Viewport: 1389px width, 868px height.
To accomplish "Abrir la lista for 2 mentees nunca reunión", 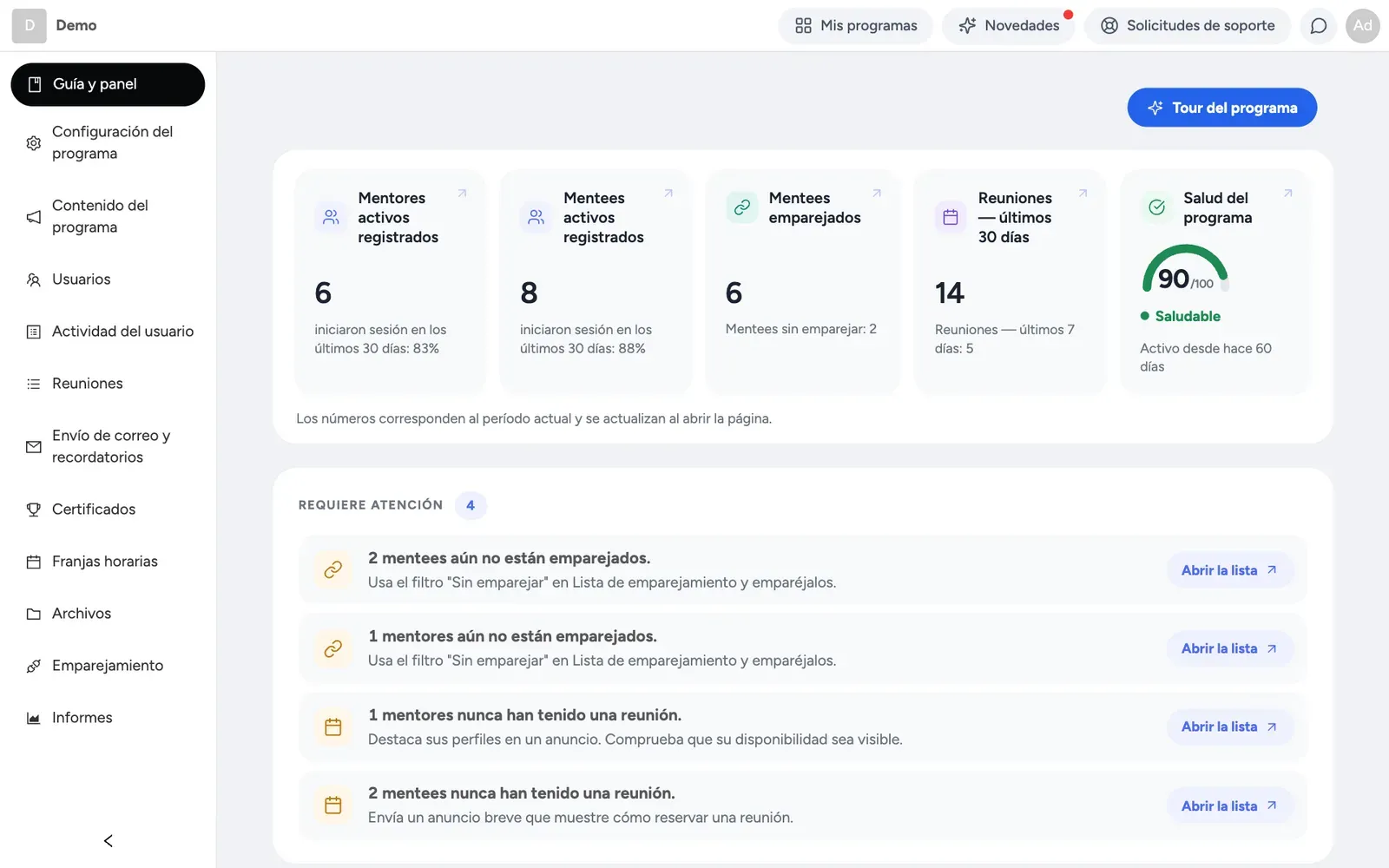I will (x=1229, y=806).
